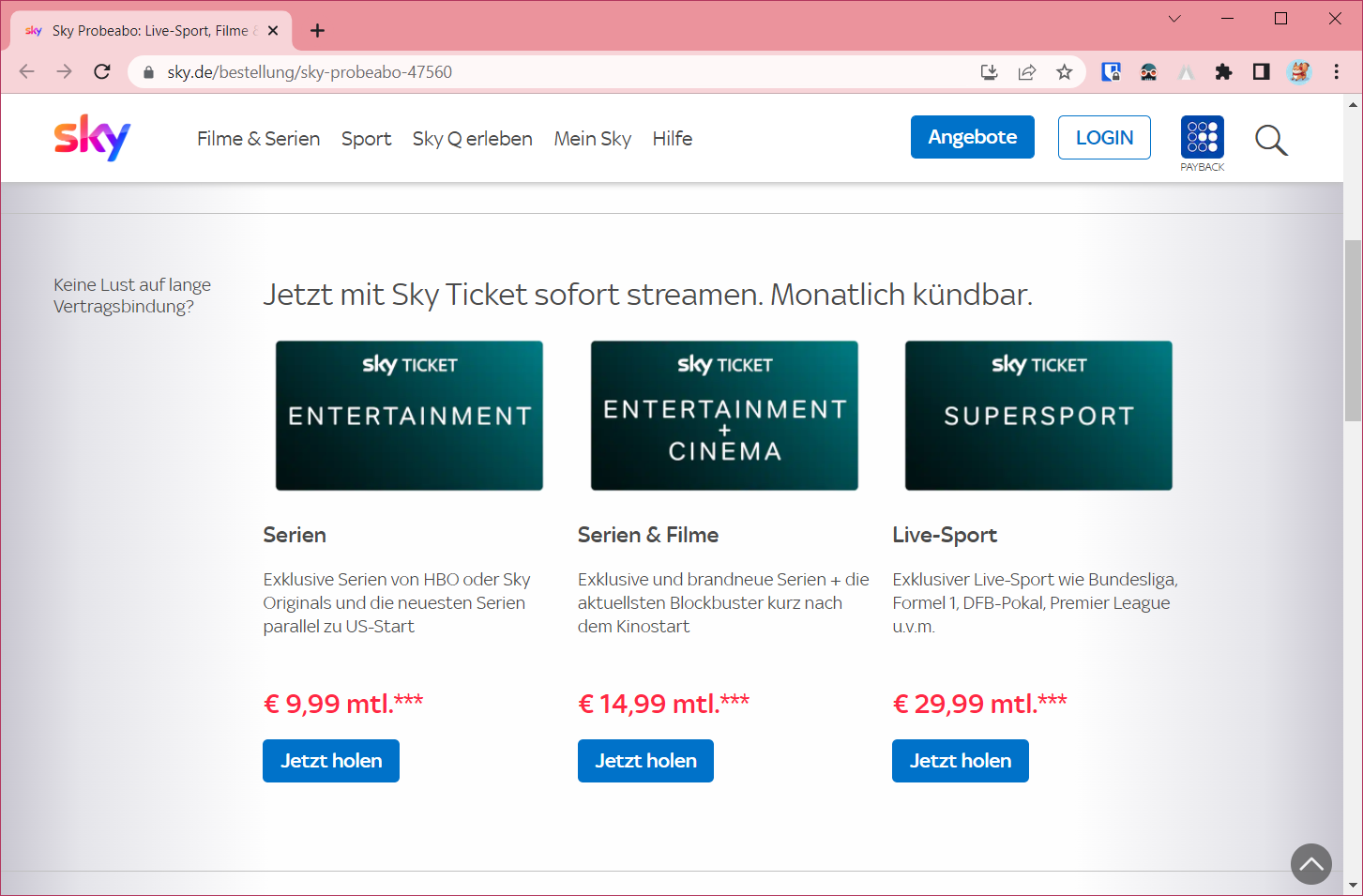Open the Sport navigation menu
Viewport: 1363px width, 896px height.
click(x=366, y=139)
